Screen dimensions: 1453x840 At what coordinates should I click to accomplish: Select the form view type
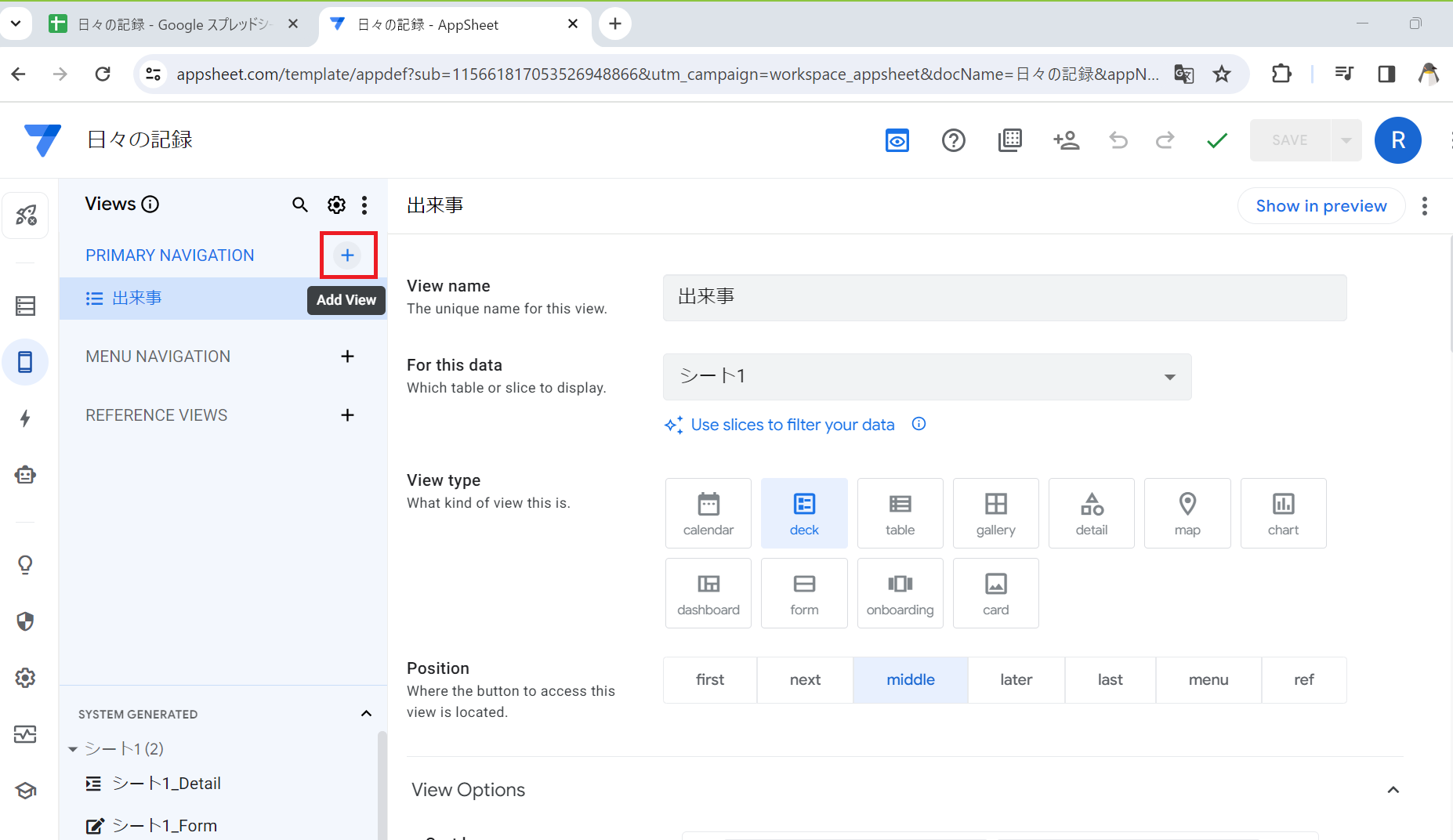[804, 593]
